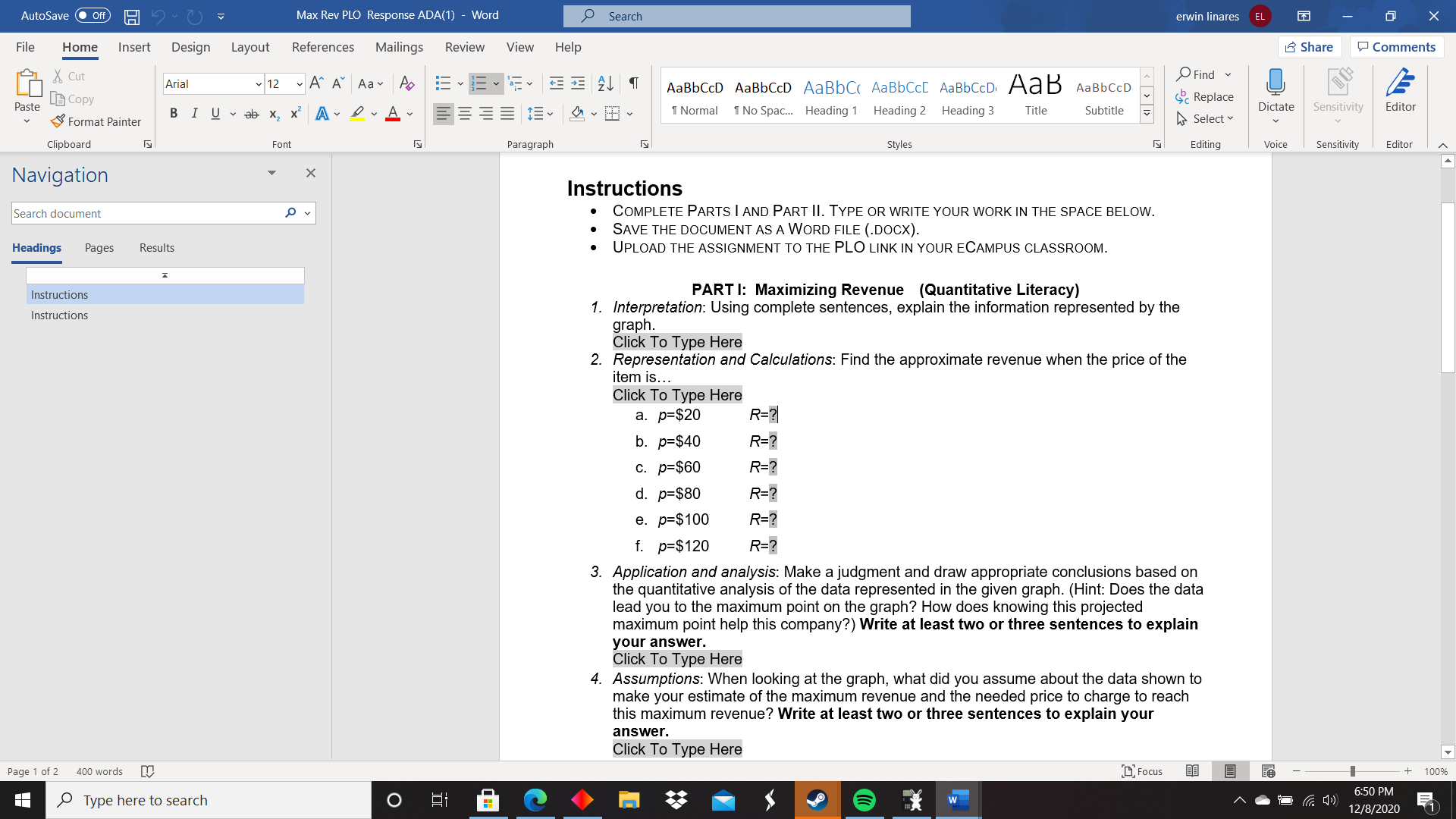Image resolution: width=1456 pixels, height=819 pixels.
Task: Select the Format Painter tool
Action: [x=96, y=121]
